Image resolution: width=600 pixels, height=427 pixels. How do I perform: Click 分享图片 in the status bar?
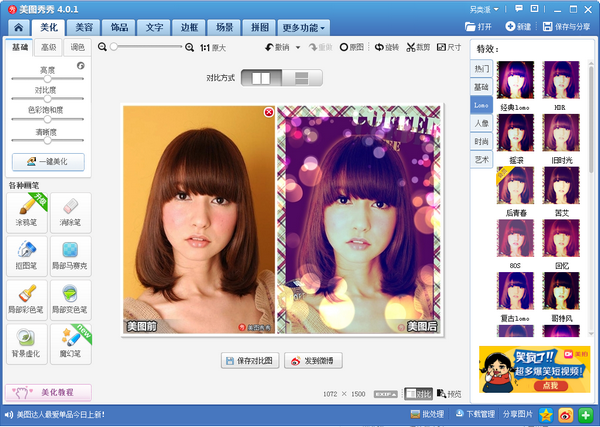tap(517, 414)
